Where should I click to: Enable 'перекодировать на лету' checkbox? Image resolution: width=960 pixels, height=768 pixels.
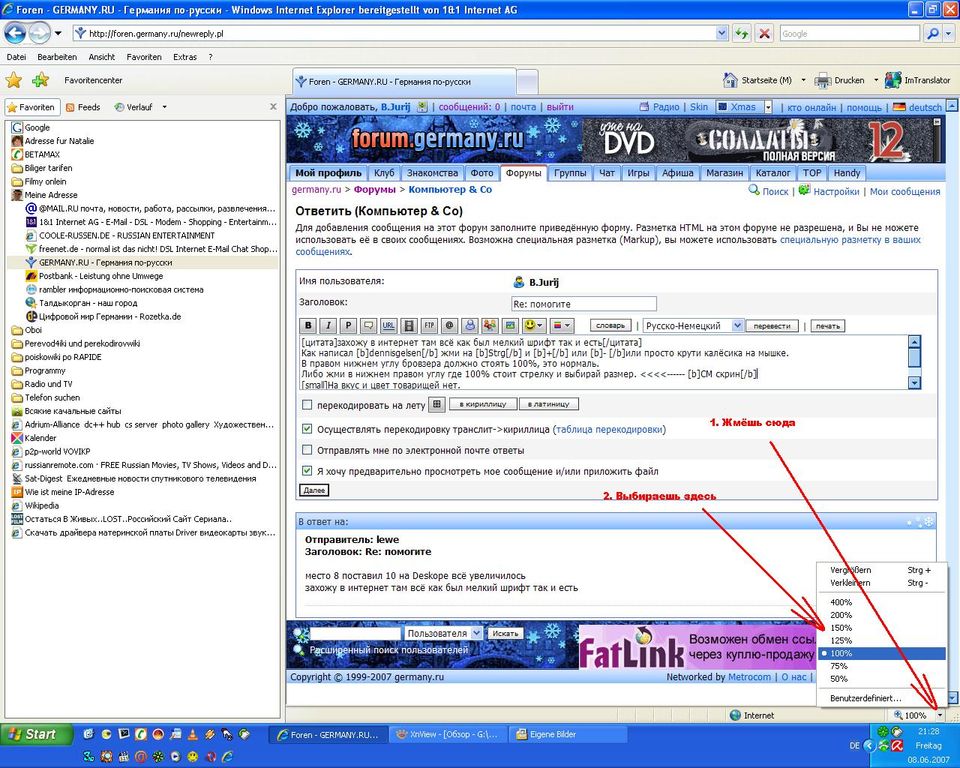pos(307,405)
